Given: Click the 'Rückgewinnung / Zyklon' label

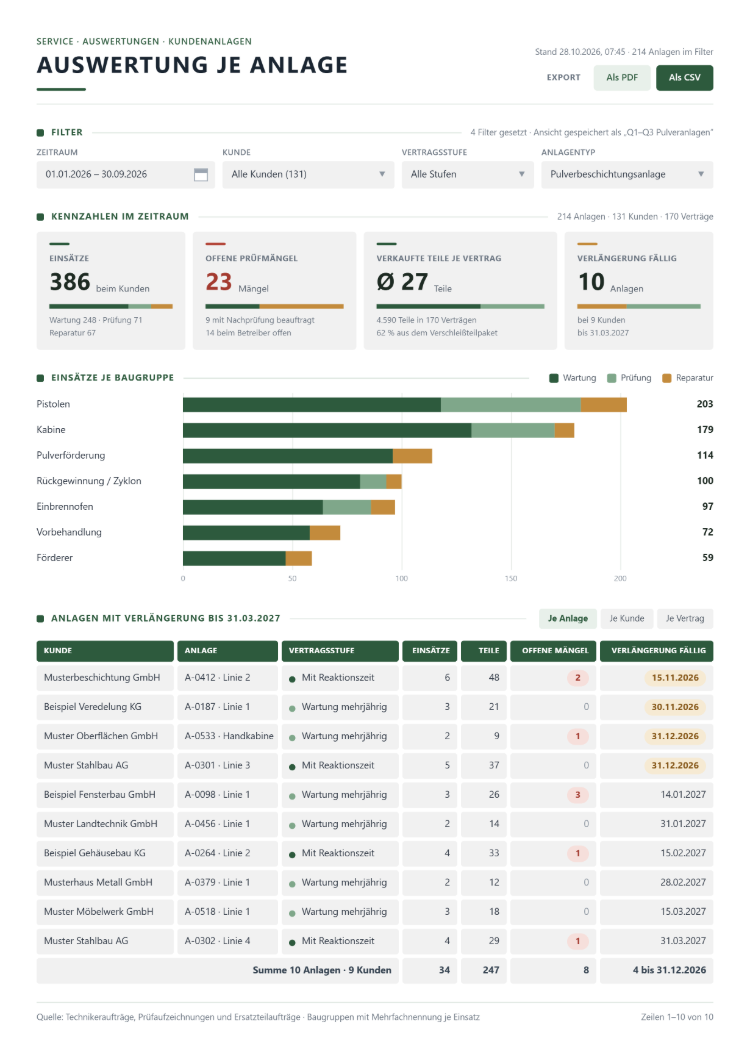Looking at the screenshot, I should pos(89,481).
